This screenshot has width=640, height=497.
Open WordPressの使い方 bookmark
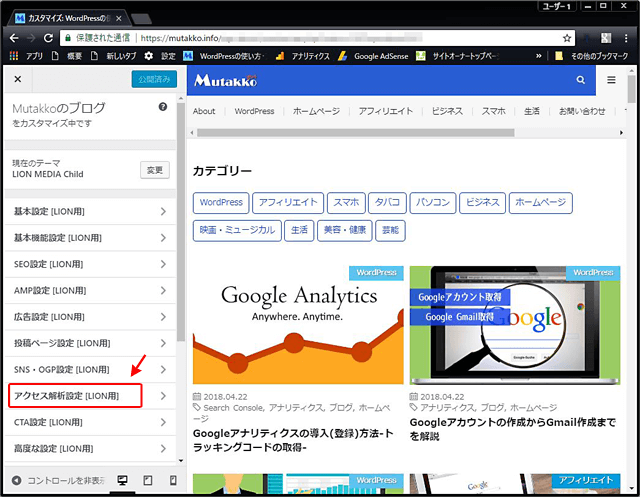pos(224,56)
